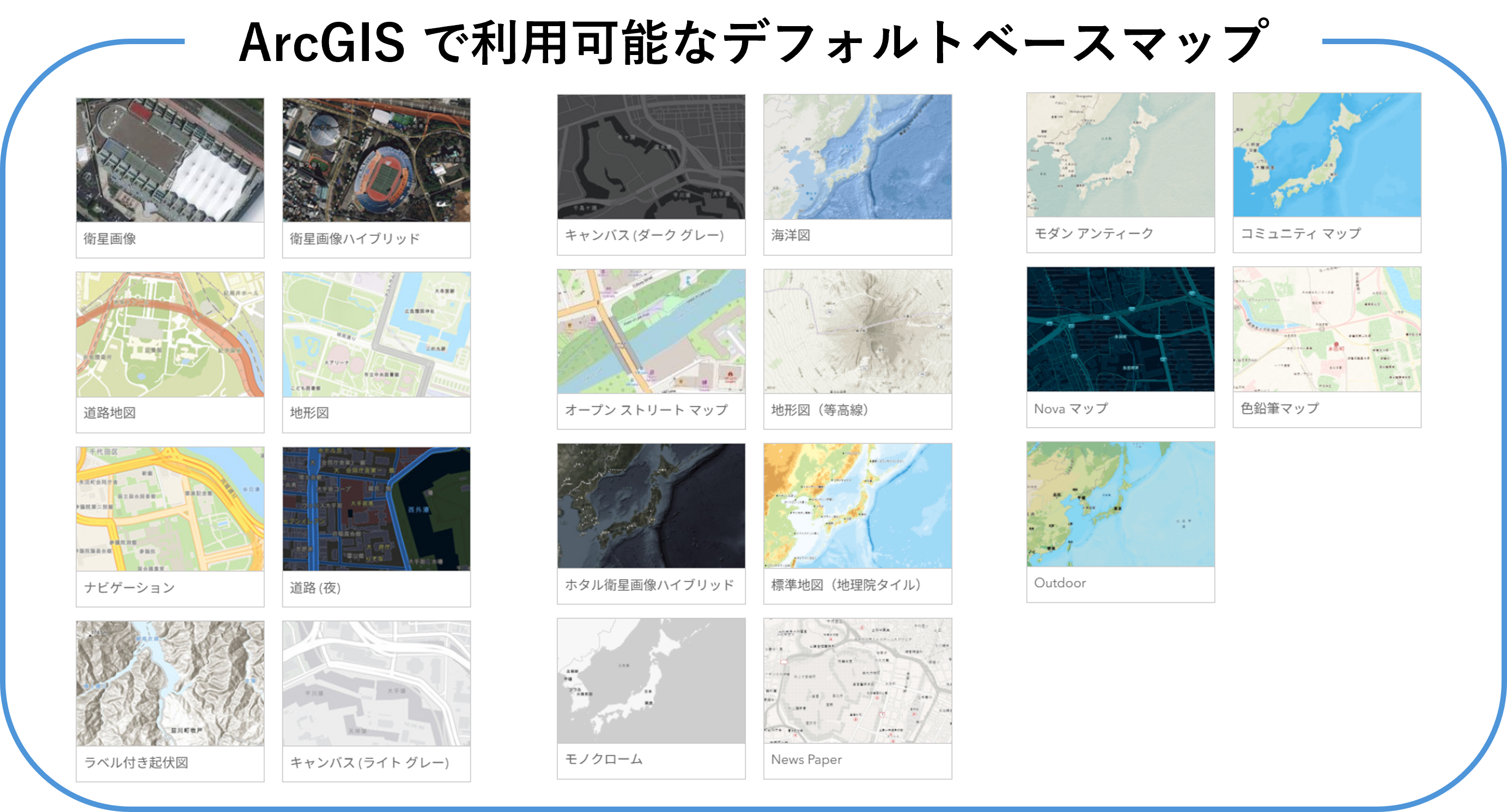Pick the モダン アンティーク basemap
Screen dimensions: 1507x812
coord(1120,155)
